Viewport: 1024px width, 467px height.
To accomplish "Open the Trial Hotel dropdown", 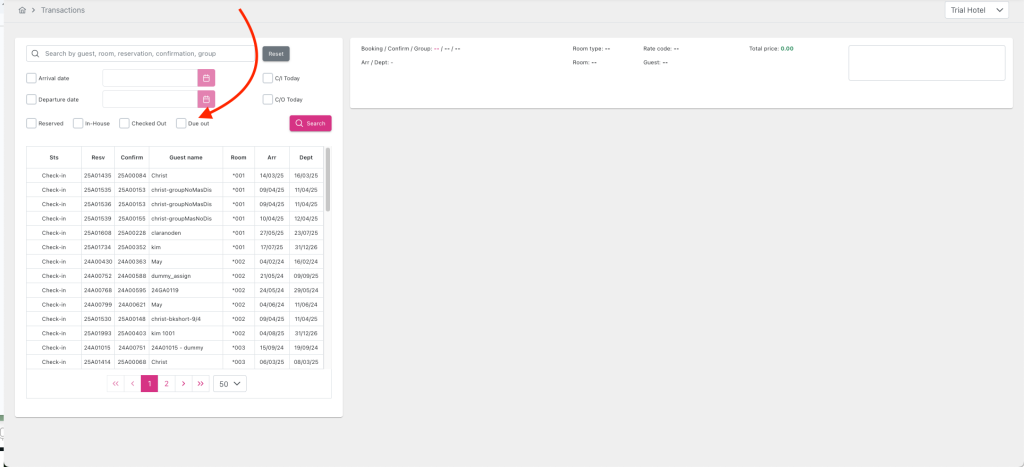I will [x=977, y=10].
